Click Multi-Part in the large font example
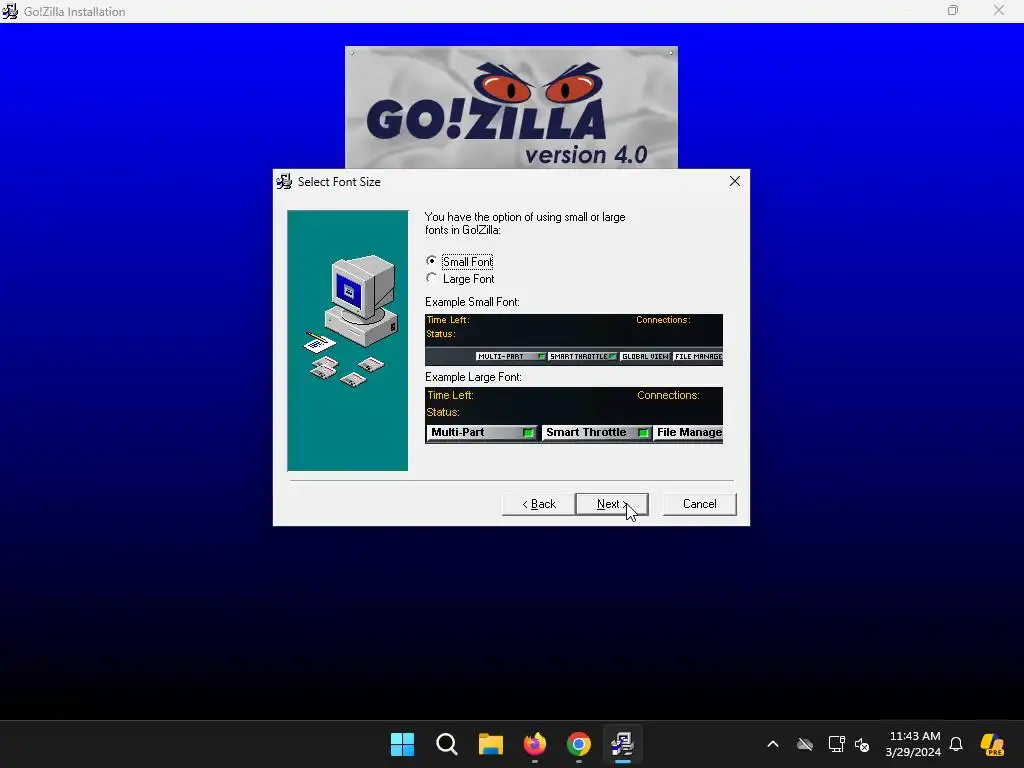The width and height of the screenshot is (1024, 768). coord(482,432)
